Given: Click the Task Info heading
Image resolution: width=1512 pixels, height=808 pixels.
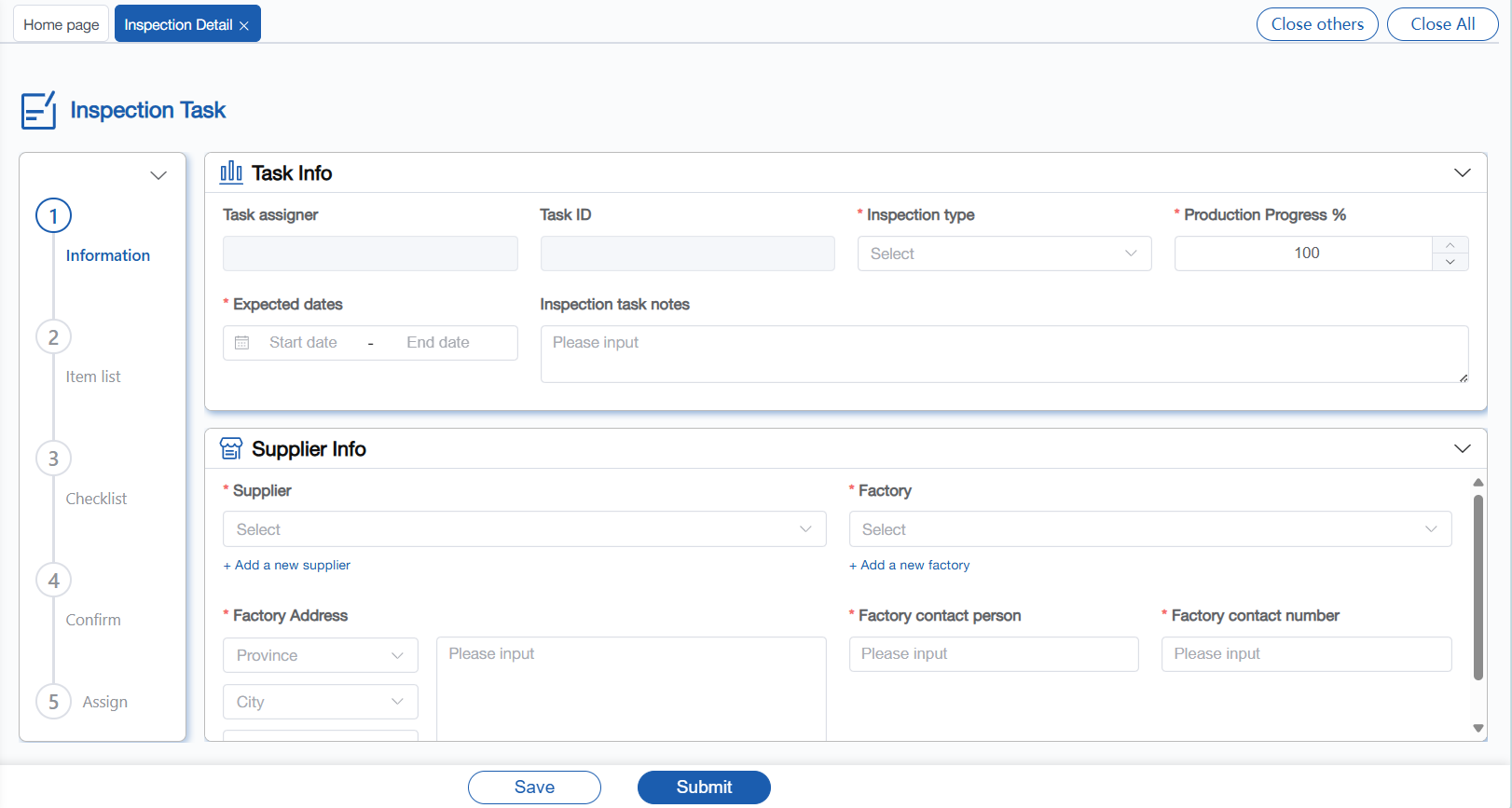Looking at the screenshot, I should pos(292,173).
